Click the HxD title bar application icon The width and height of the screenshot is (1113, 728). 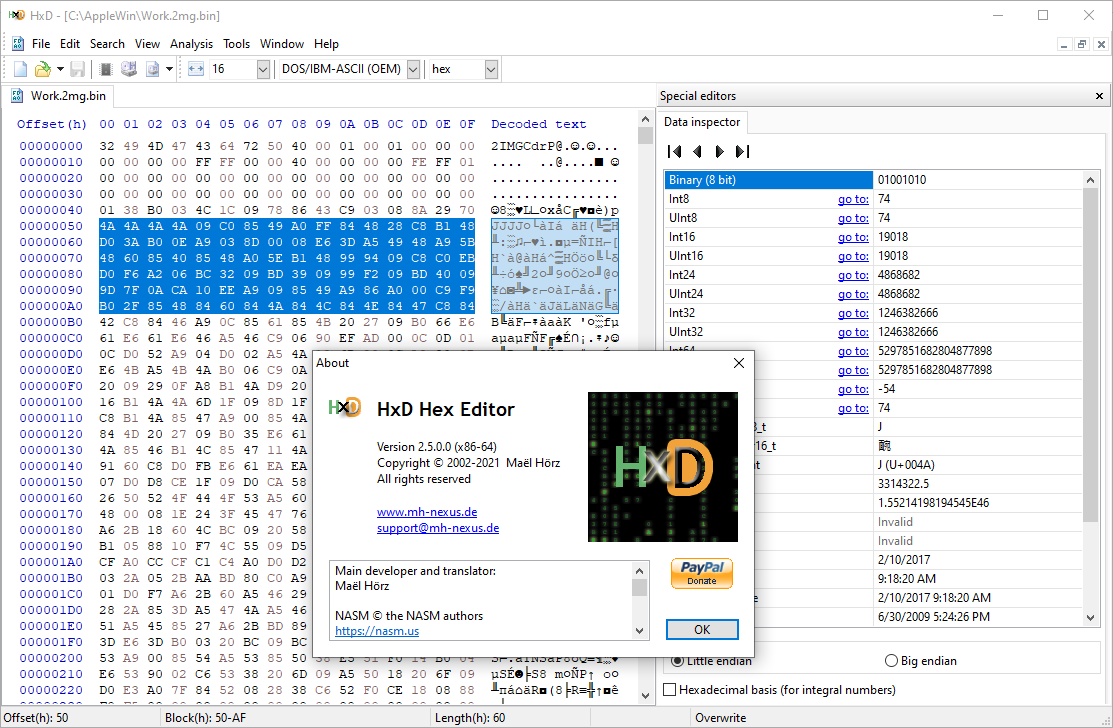16,15
